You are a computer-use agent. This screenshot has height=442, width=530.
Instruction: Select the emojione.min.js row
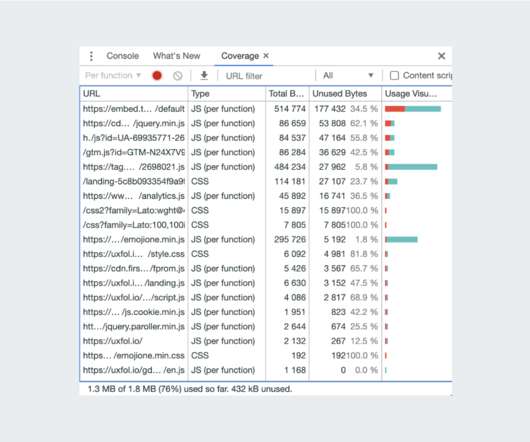point(266,240)
